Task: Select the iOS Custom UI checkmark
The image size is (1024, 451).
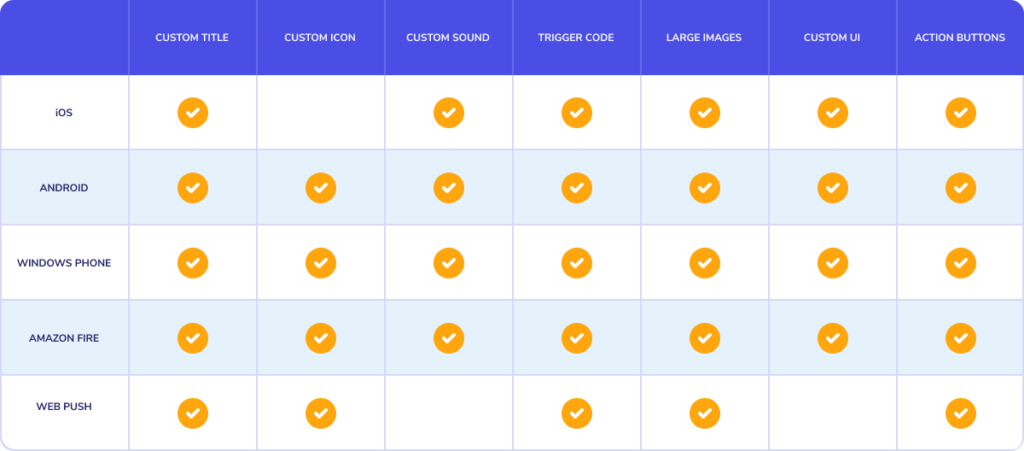Action: (x=833, y=113)
